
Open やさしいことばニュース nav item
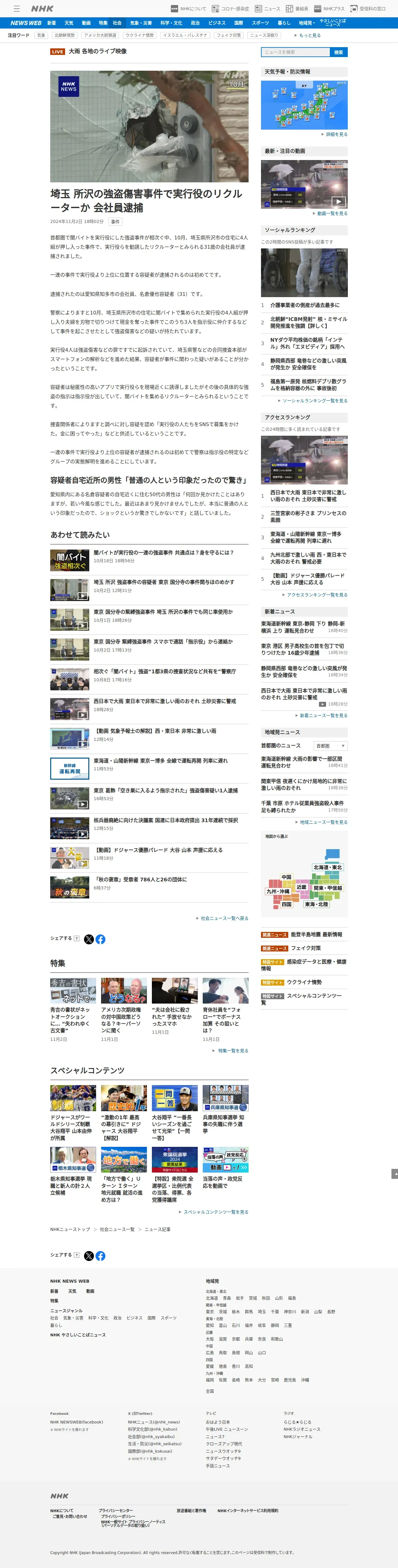click(333, 23)
